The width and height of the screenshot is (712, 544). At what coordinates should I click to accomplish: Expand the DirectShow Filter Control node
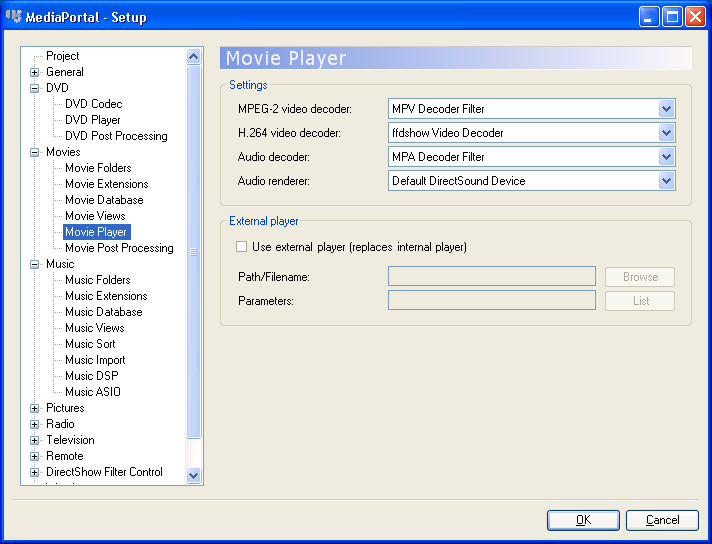(x=35, y=472)
